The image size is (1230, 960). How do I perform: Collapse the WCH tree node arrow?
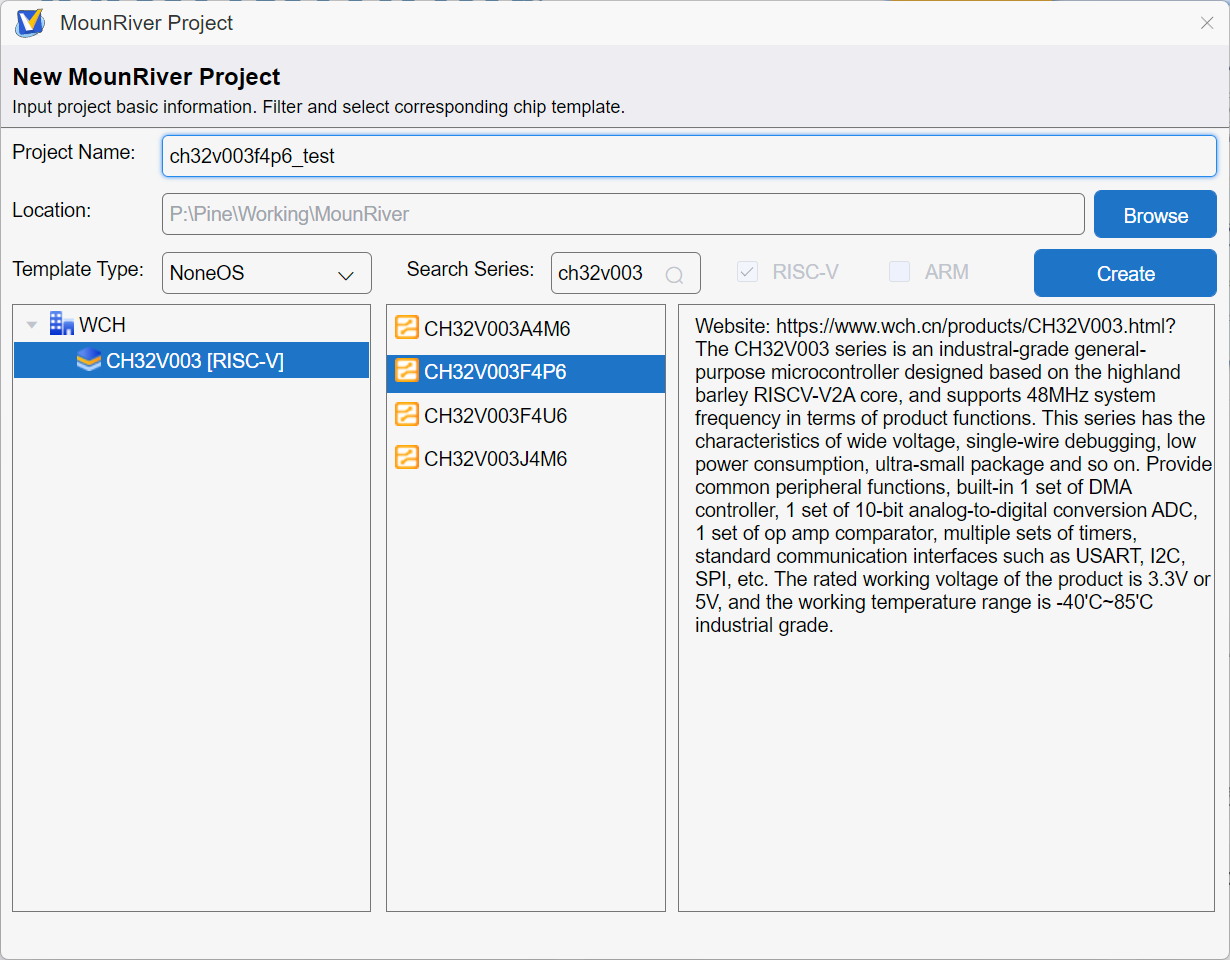[32, 325]
